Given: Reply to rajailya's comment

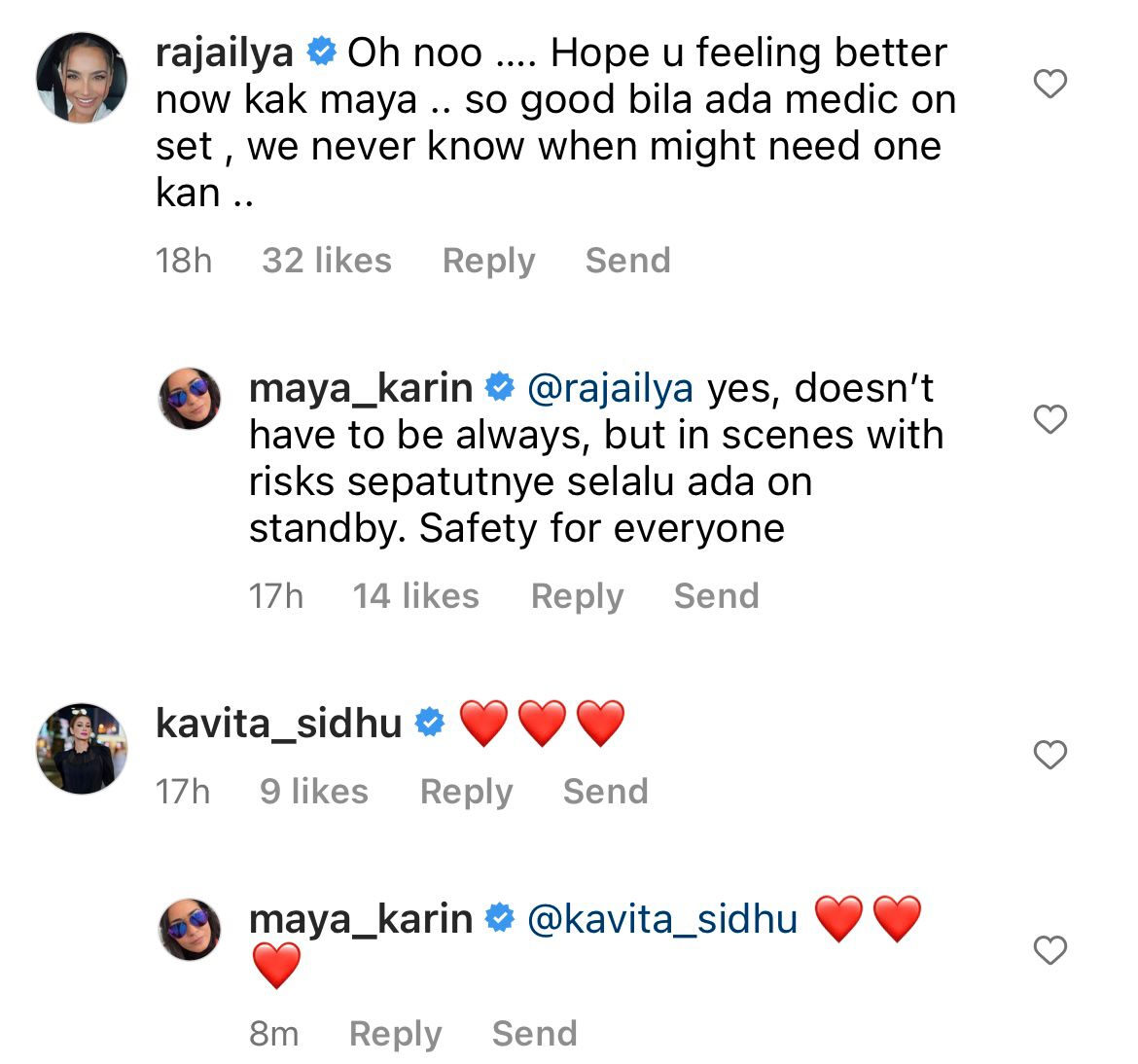Looking at the screenshot, I should click(488, 261).
